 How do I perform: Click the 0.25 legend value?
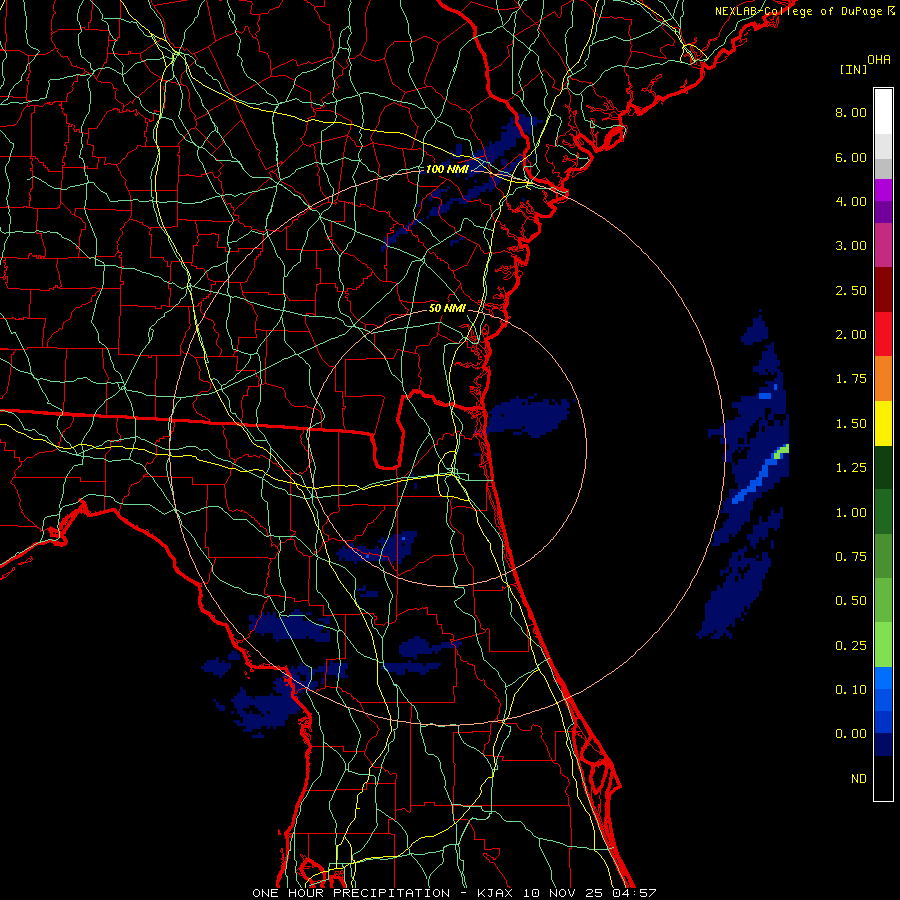851,646
